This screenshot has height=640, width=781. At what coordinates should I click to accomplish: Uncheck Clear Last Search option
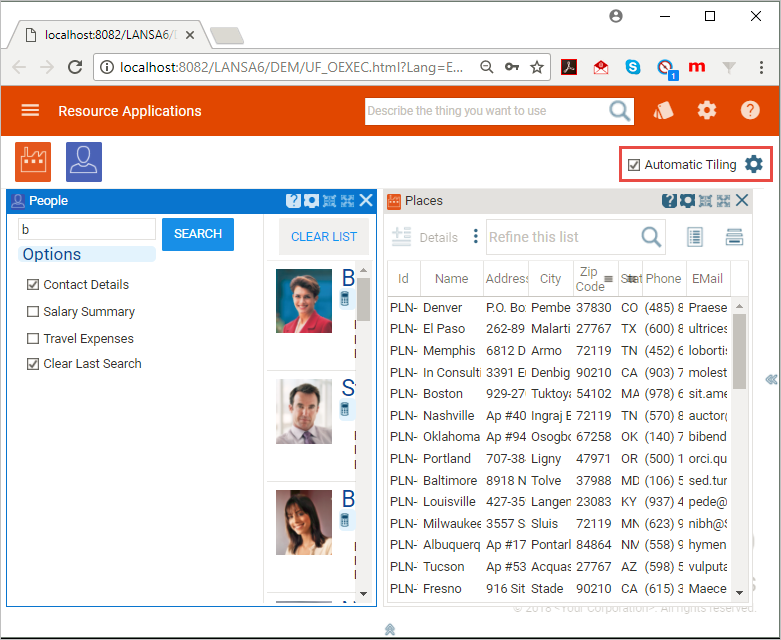click(33, 364)
